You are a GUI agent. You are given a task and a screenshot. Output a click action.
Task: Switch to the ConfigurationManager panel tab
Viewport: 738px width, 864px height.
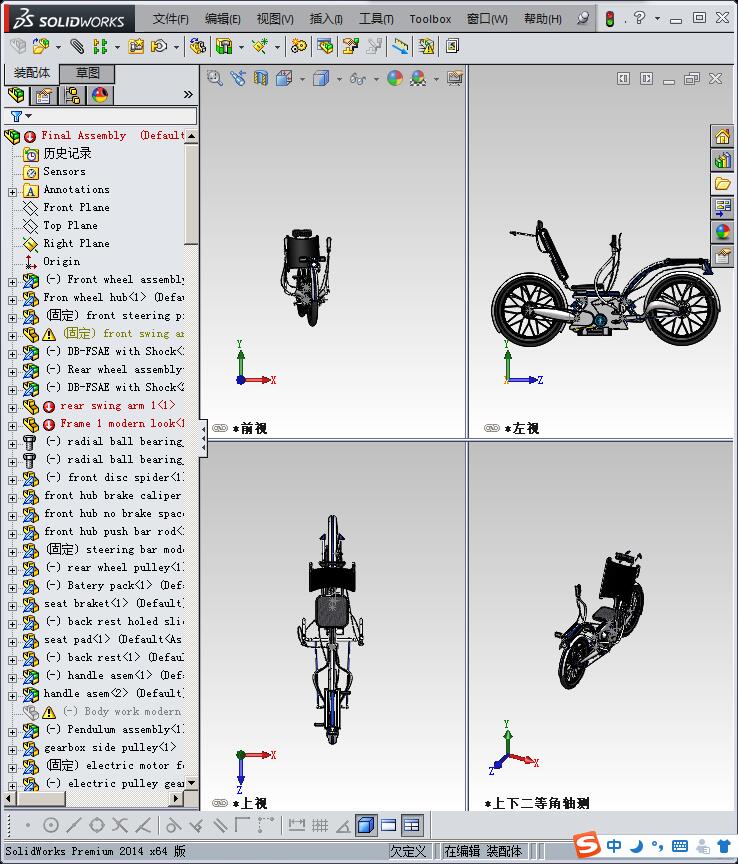click(72, 96)
